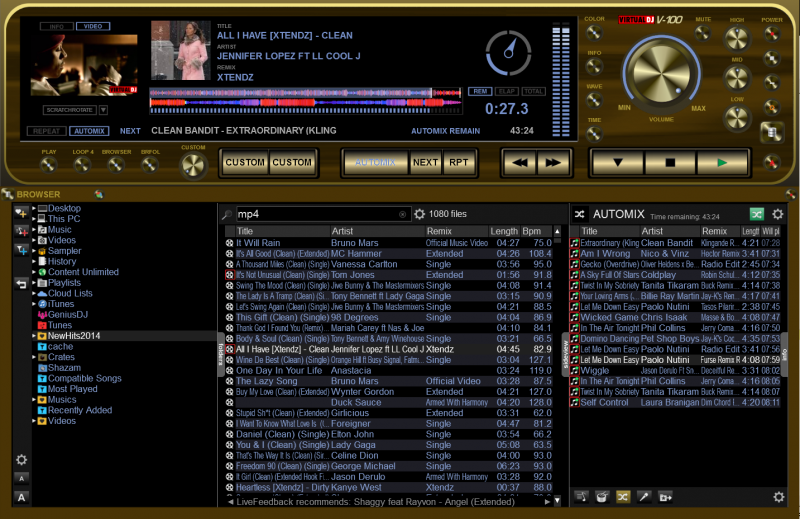Select ELAP time display mode
This screenshot has width=800, height=519.
pos(507,91)
